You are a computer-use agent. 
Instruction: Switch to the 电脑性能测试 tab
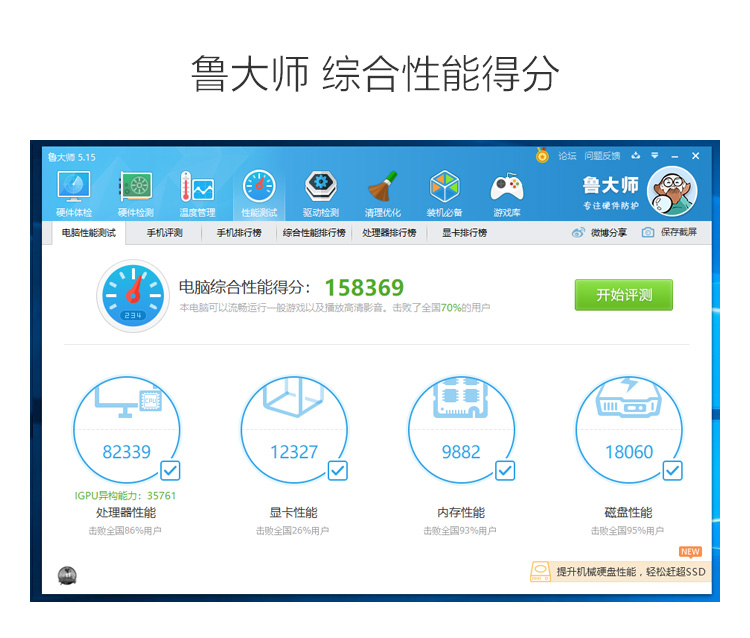[x=89, y=233]
